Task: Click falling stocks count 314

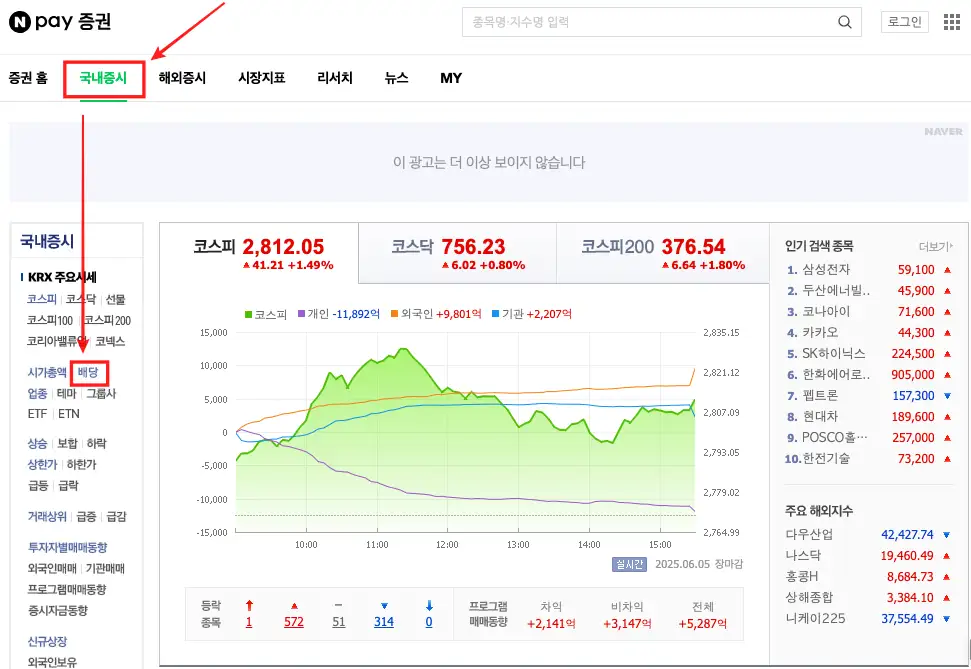Action: 384,622
